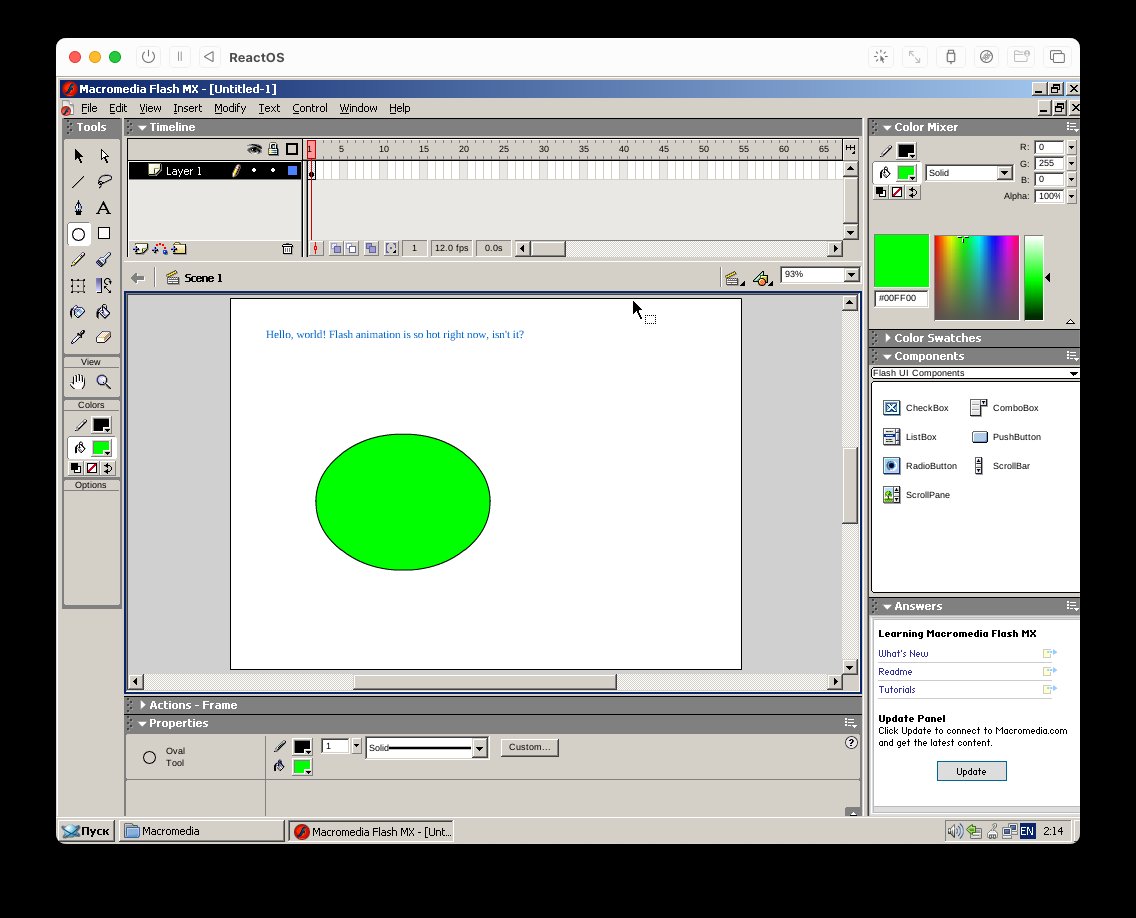Activate the Hand tool
The width and height of the screenshot is (1136, 918).
(78, 382)
